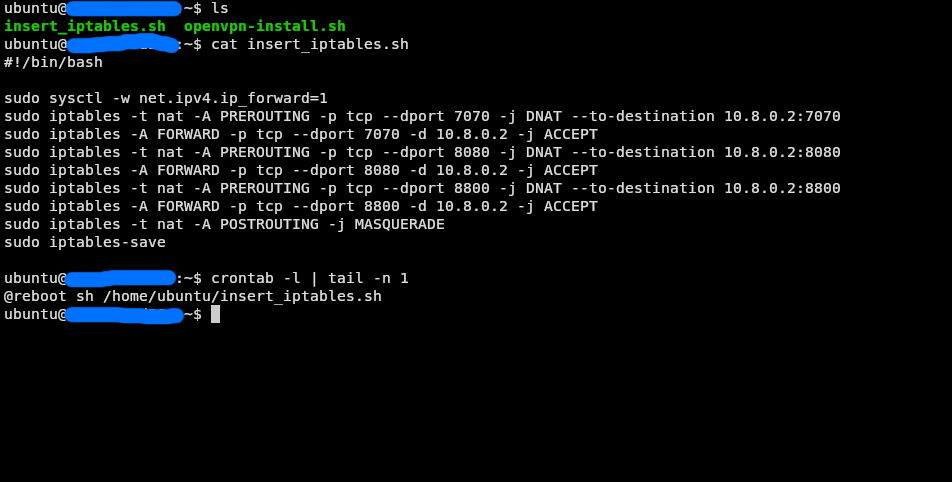Click the cat insert_iptables.sh command text
Screen dimensions: 952x482
click(310, 44)
